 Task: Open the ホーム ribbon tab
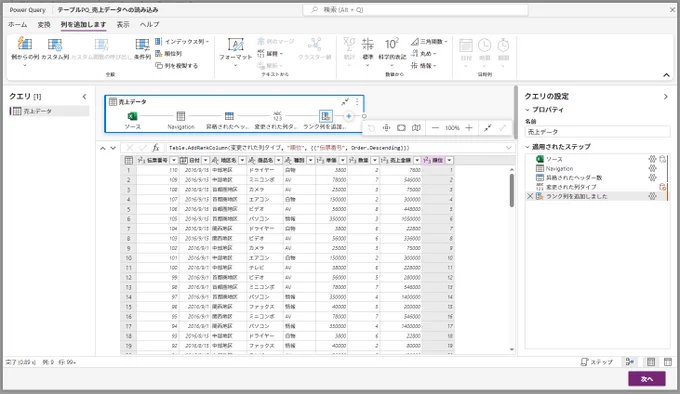(x=17, y=25)
